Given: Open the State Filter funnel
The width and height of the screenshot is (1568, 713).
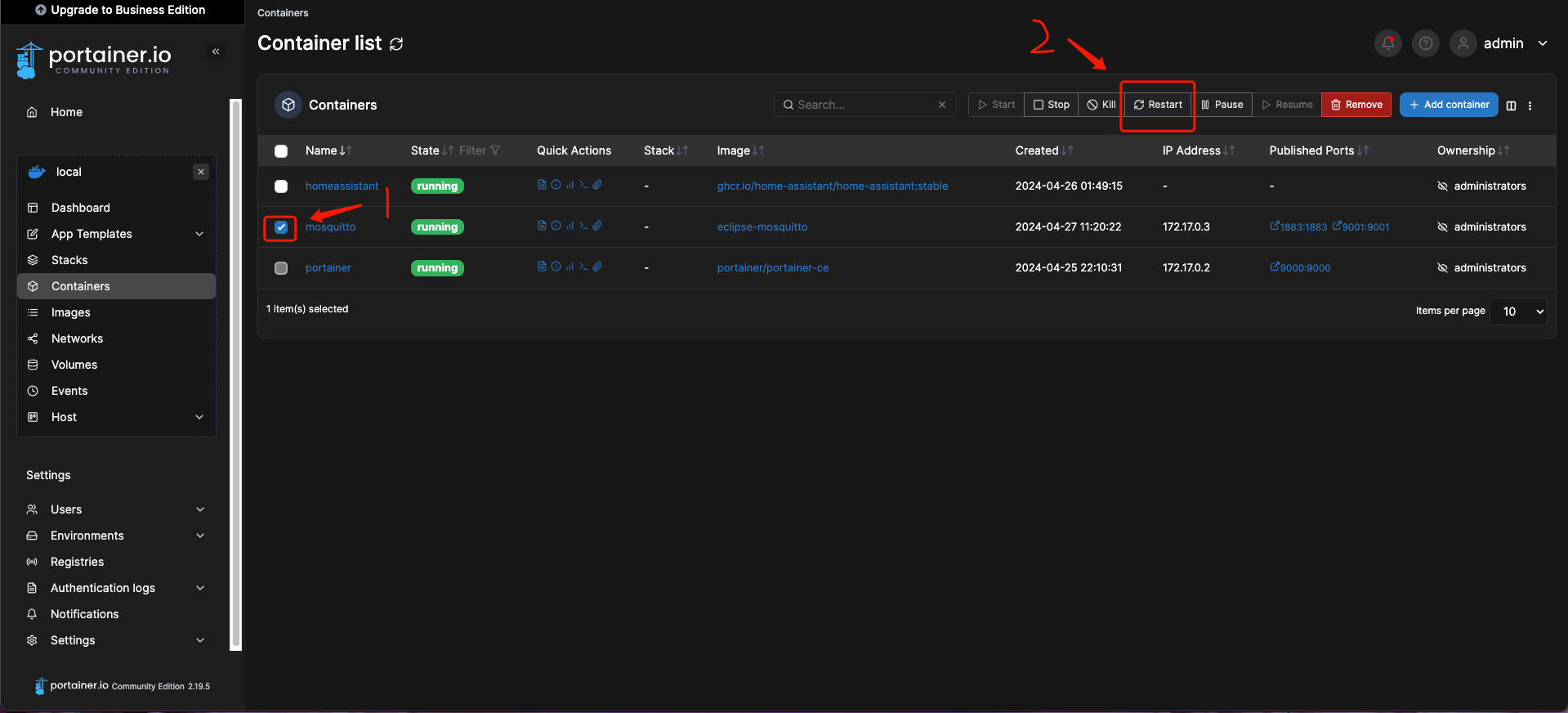Looking at the screenshot, I should (495, 150).
